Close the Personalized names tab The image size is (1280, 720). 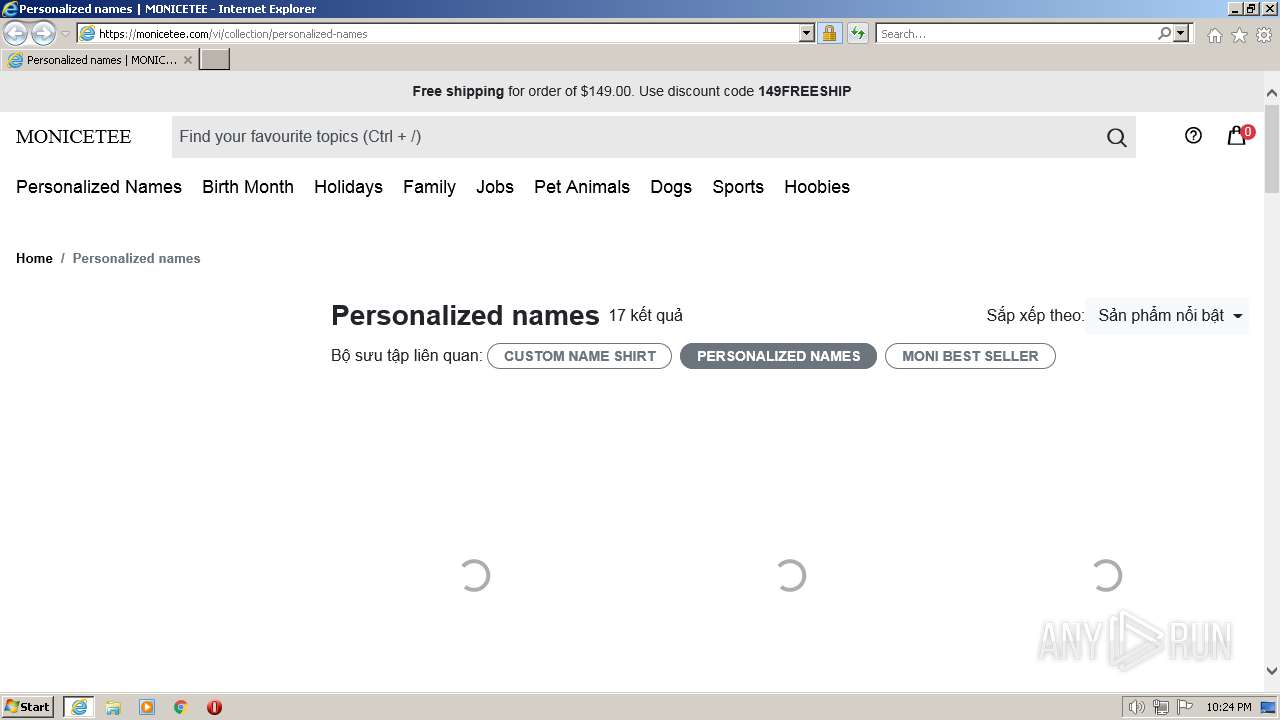click(x=187, y=60)
